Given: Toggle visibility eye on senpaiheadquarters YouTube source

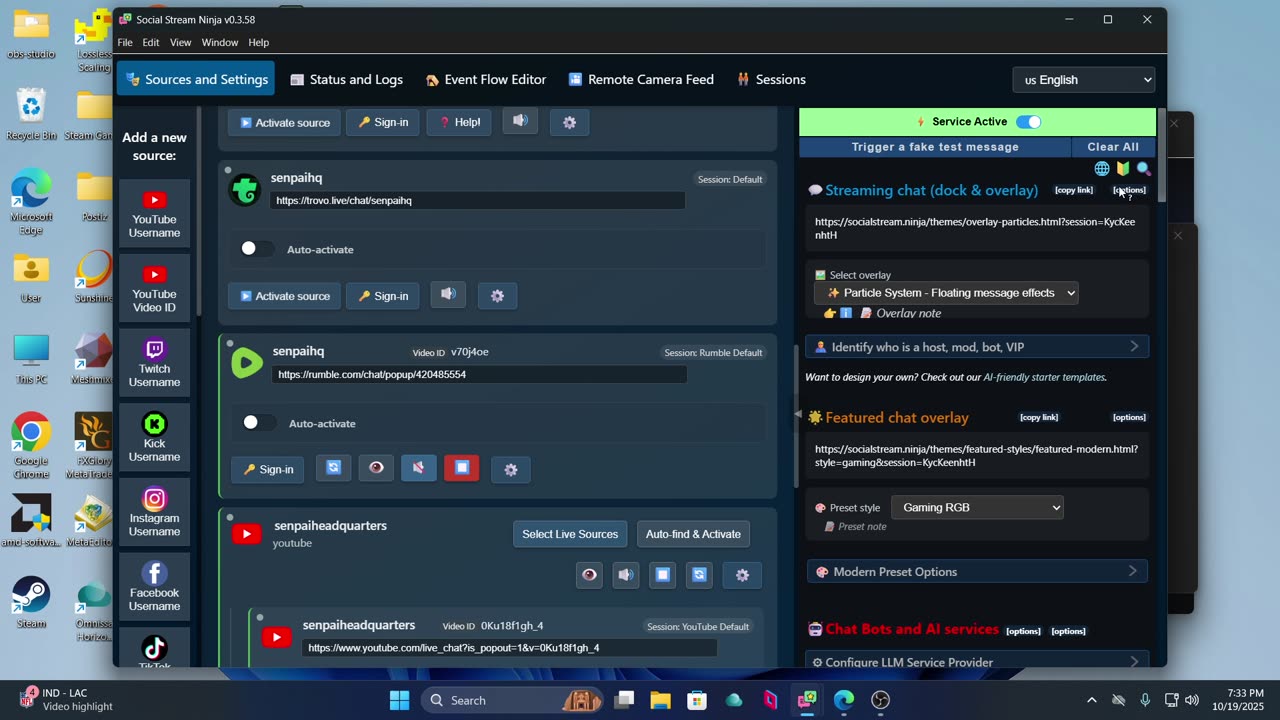Looking at the screenshot, I should (x=589, y=575).
